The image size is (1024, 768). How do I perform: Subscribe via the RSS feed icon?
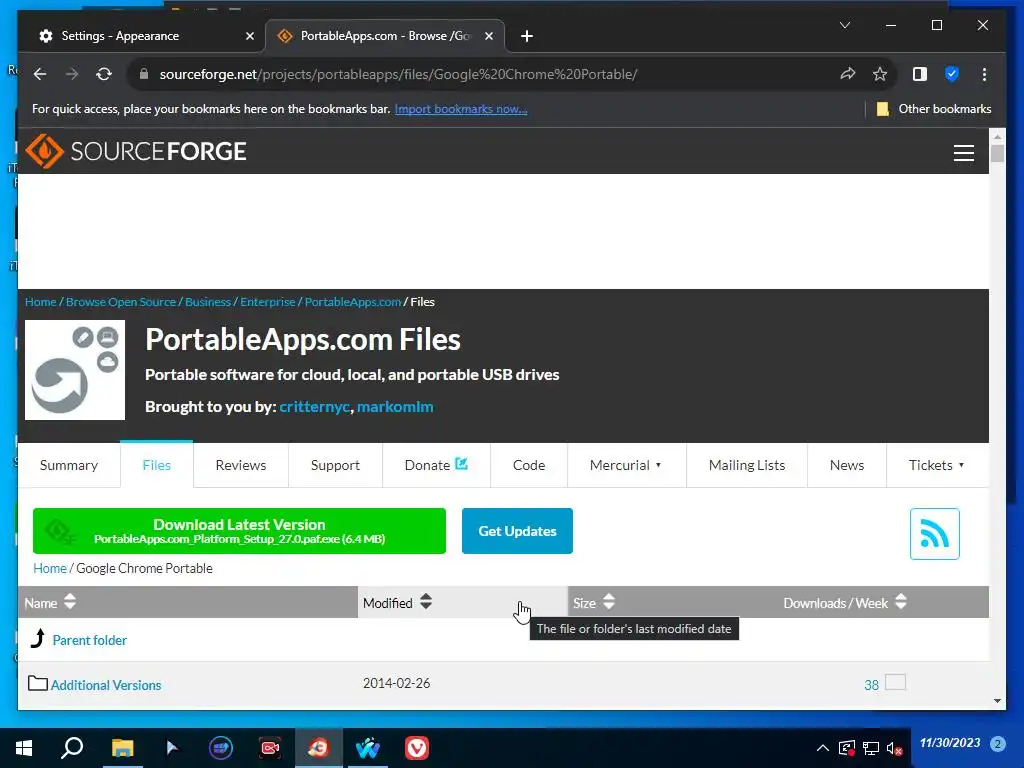coord(935,534)
